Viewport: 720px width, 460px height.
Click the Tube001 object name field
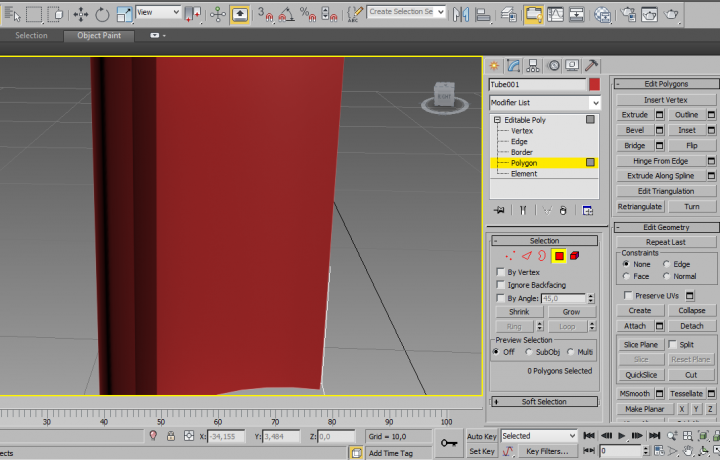pos(537,85)
